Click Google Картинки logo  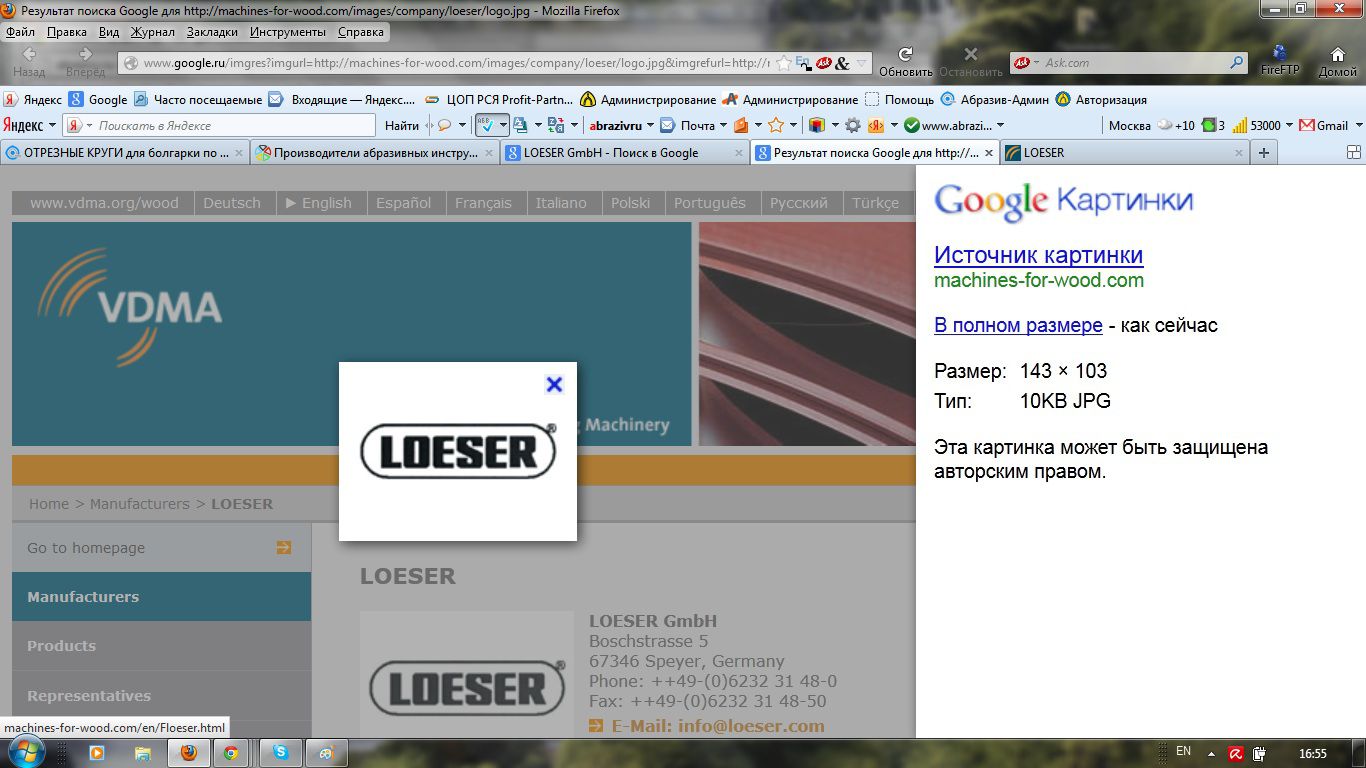tap(1063, 201)
